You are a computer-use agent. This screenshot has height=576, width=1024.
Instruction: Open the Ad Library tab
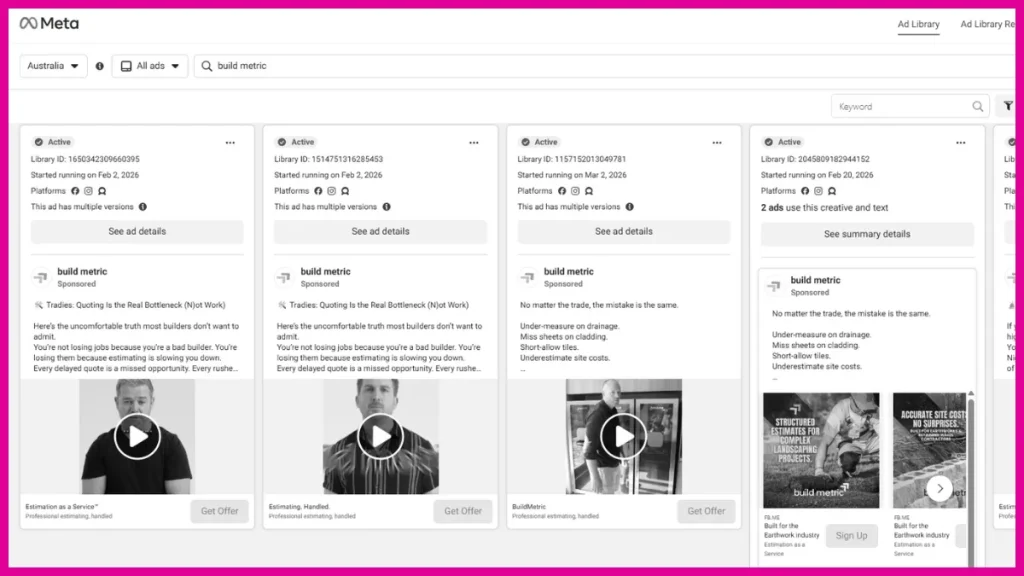(918, 24)
